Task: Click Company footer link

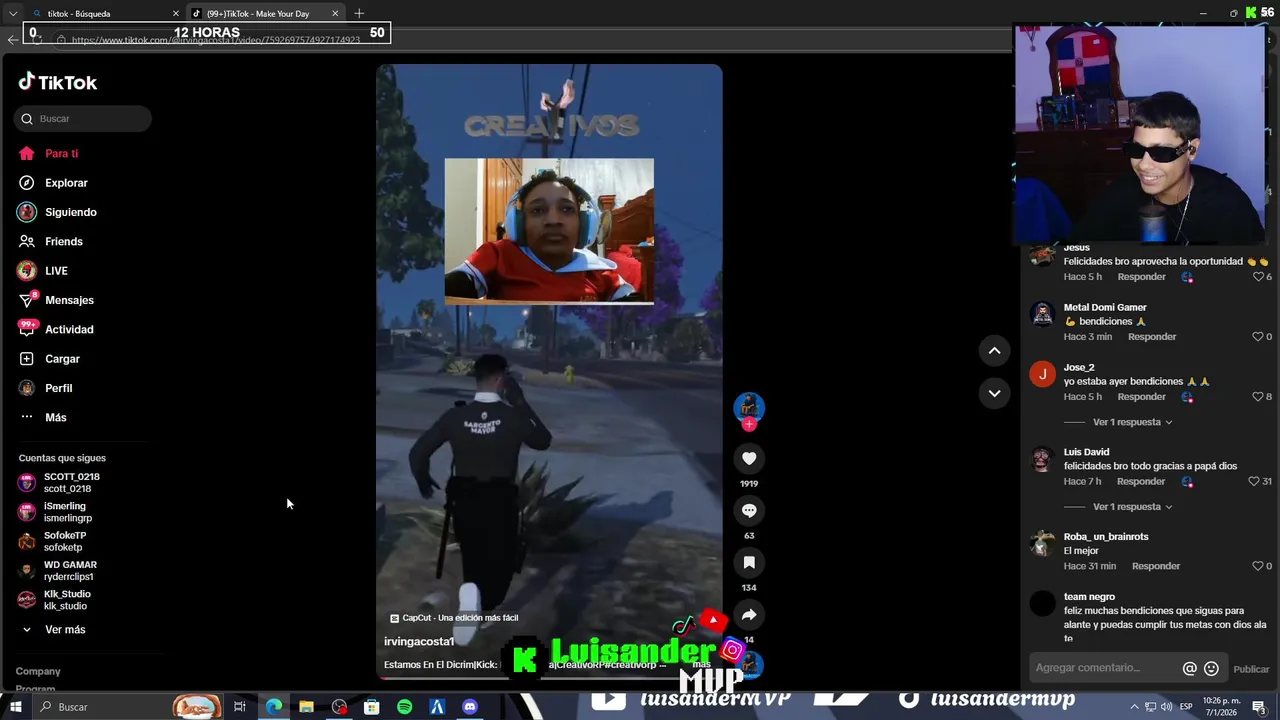Action: tap(38, 672)
